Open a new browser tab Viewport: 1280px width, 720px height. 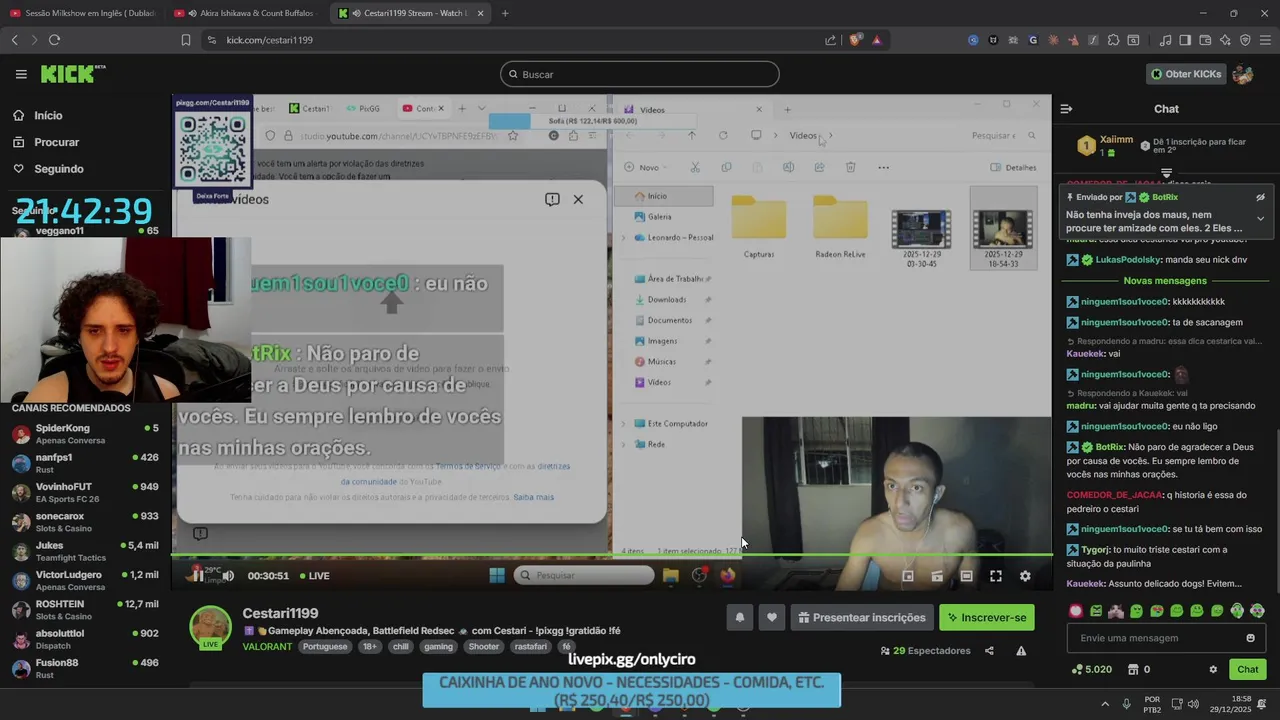pos(505,13)
